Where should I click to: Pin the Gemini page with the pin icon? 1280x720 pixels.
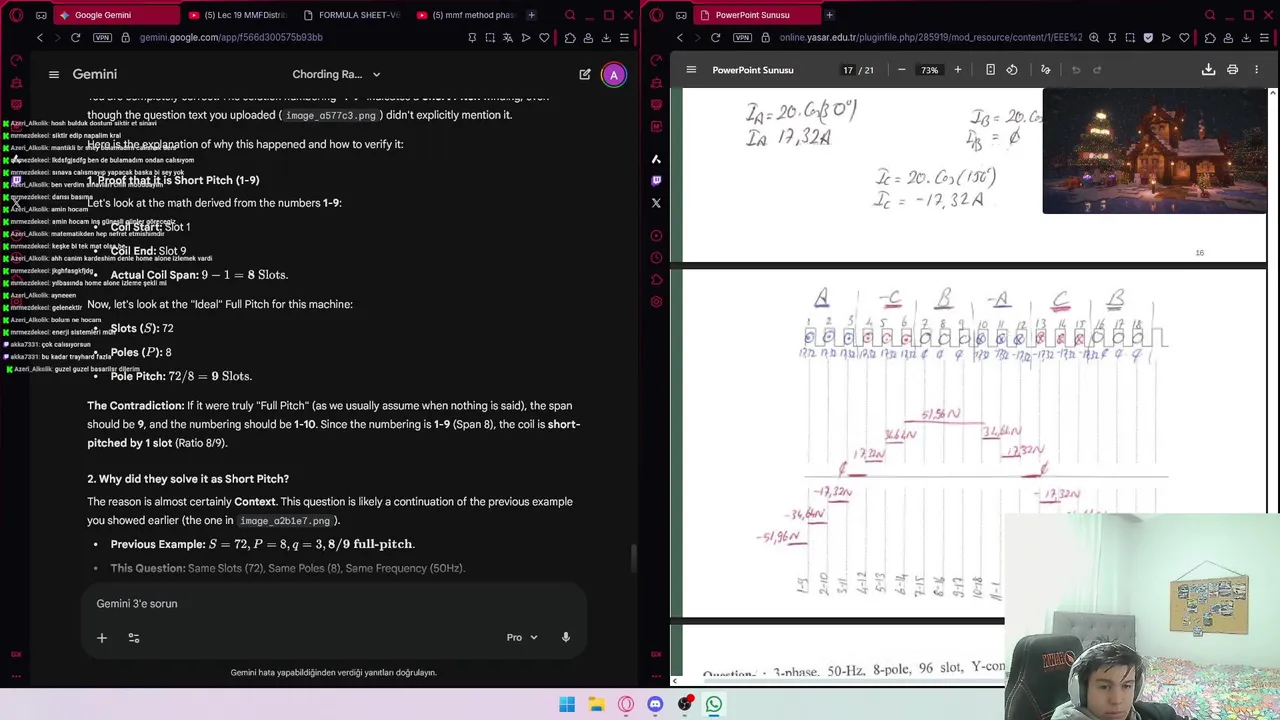pyautogui.click(x=472, y=37)
